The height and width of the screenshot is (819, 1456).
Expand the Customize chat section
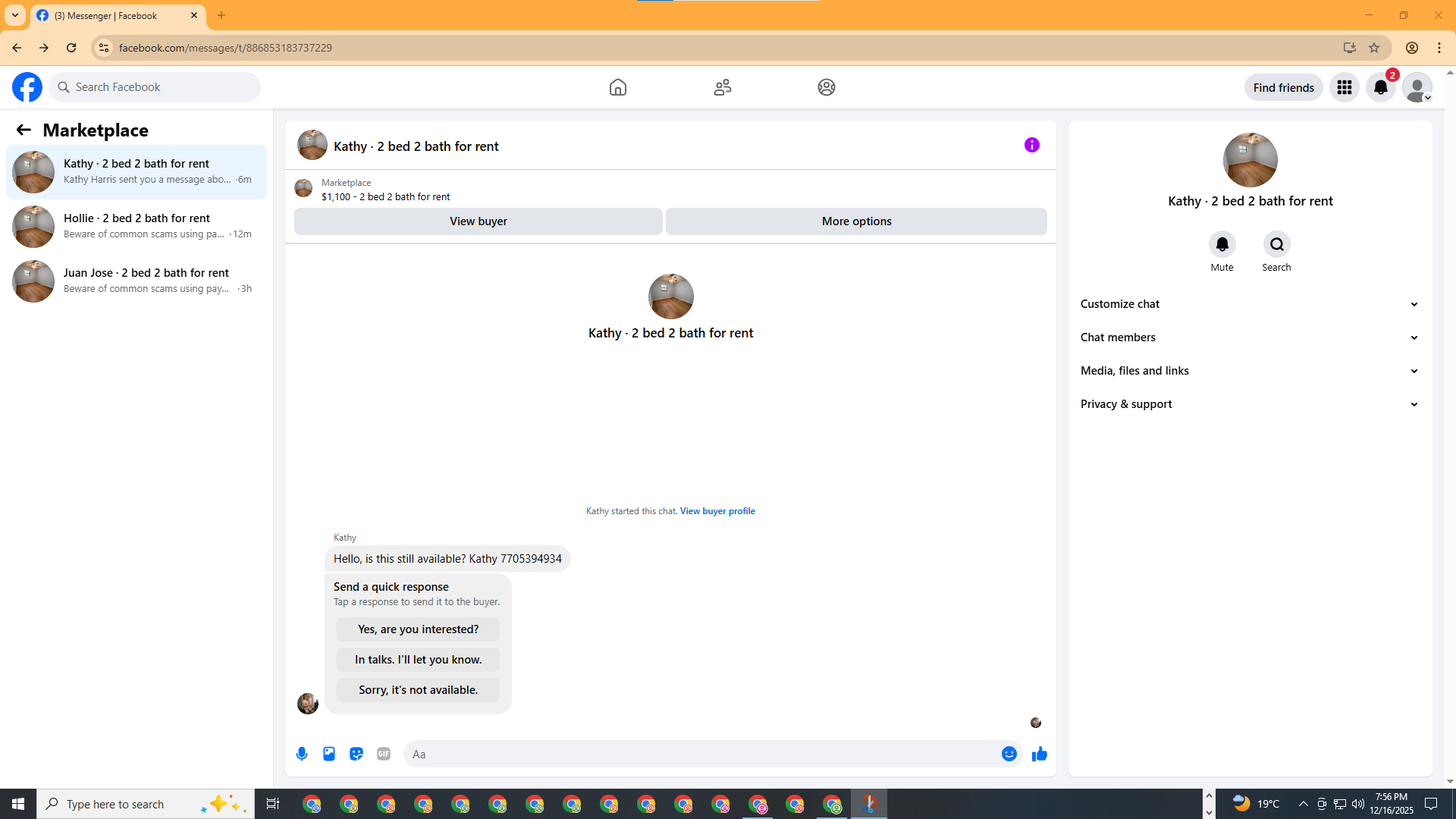[x=1250, y=304]
